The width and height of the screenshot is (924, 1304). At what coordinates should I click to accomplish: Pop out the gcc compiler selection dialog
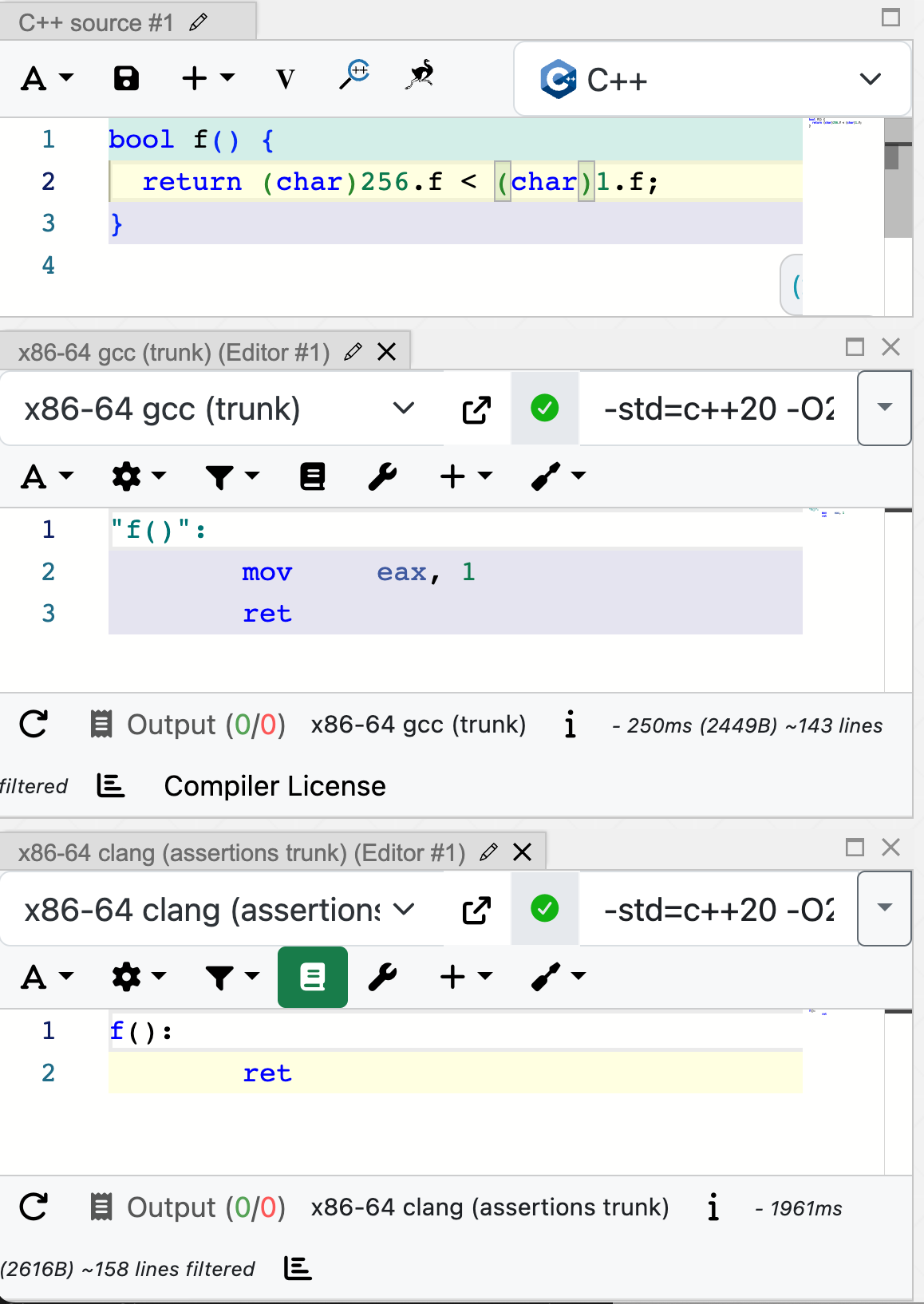[476, 410]
